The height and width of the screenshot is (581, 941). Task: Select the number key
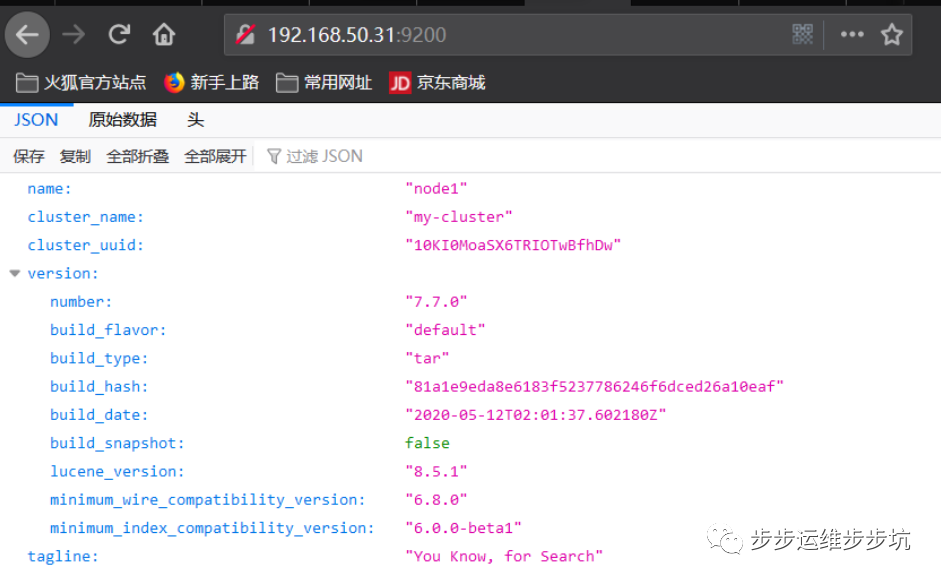click(81, 301)
